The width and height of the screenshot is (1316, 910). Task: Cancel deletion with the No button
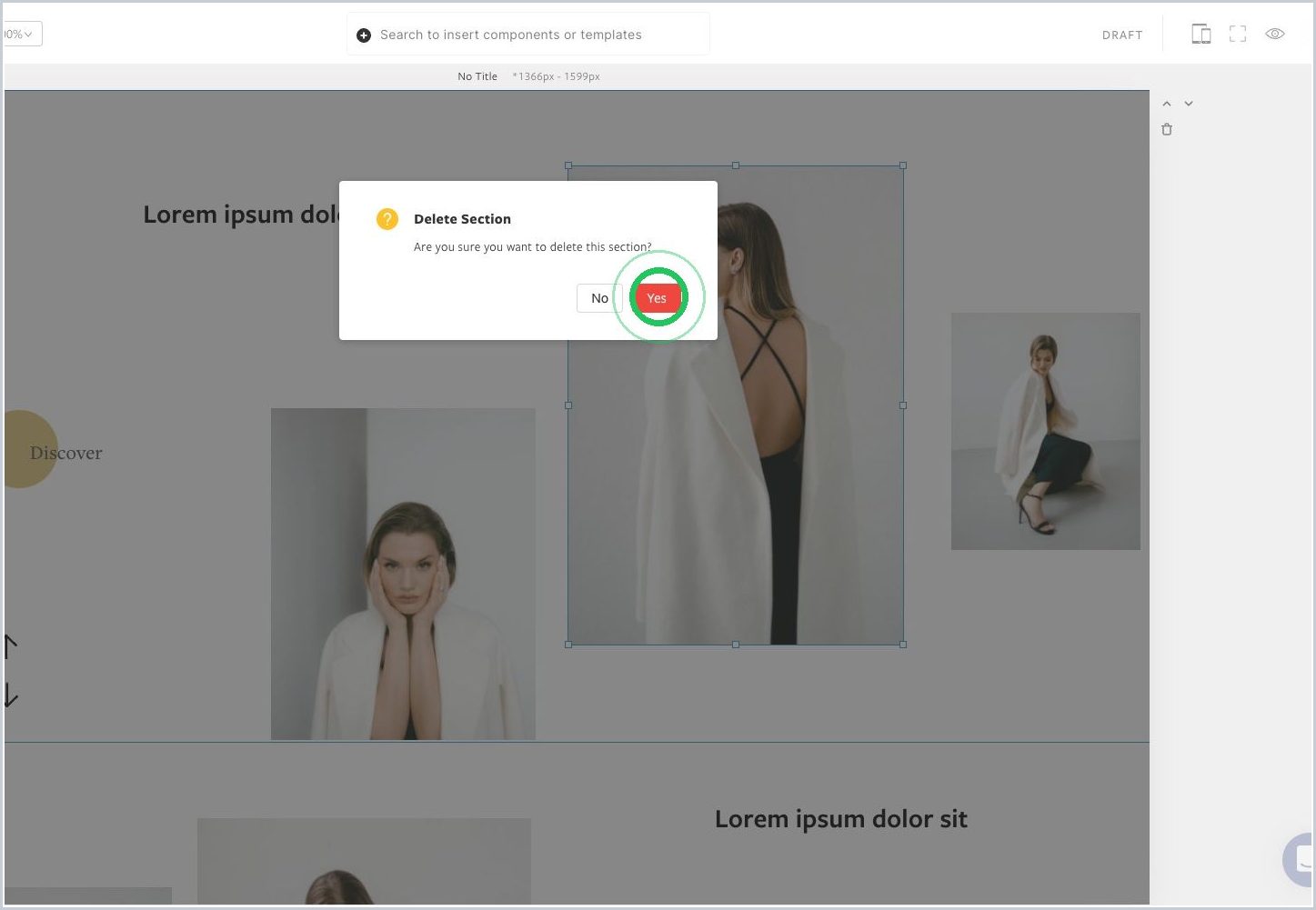(x=599, y=298)
